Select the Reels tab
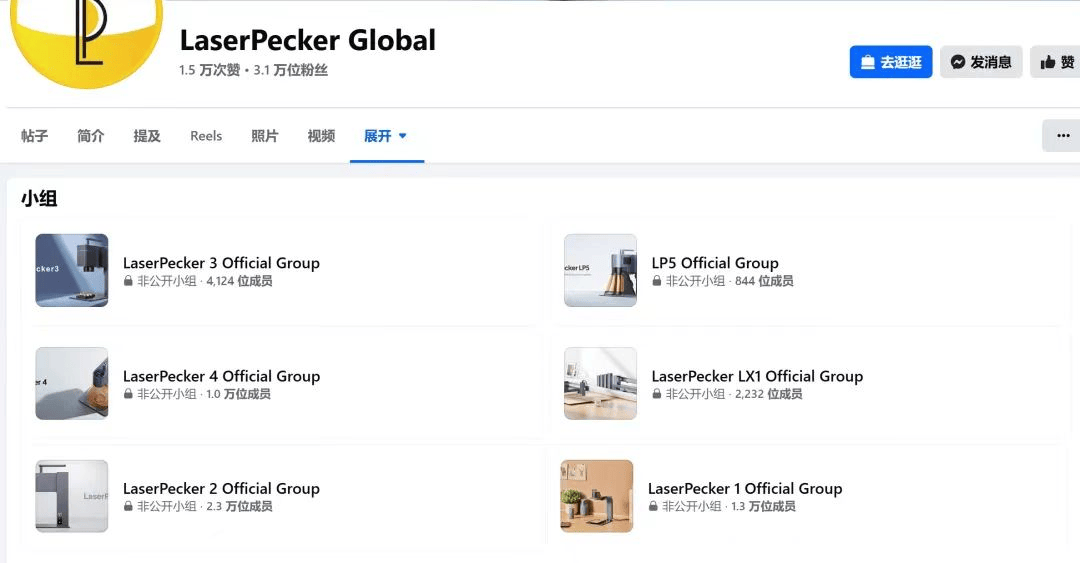Viewport: 1080px width, 563px height. (206, 136)
